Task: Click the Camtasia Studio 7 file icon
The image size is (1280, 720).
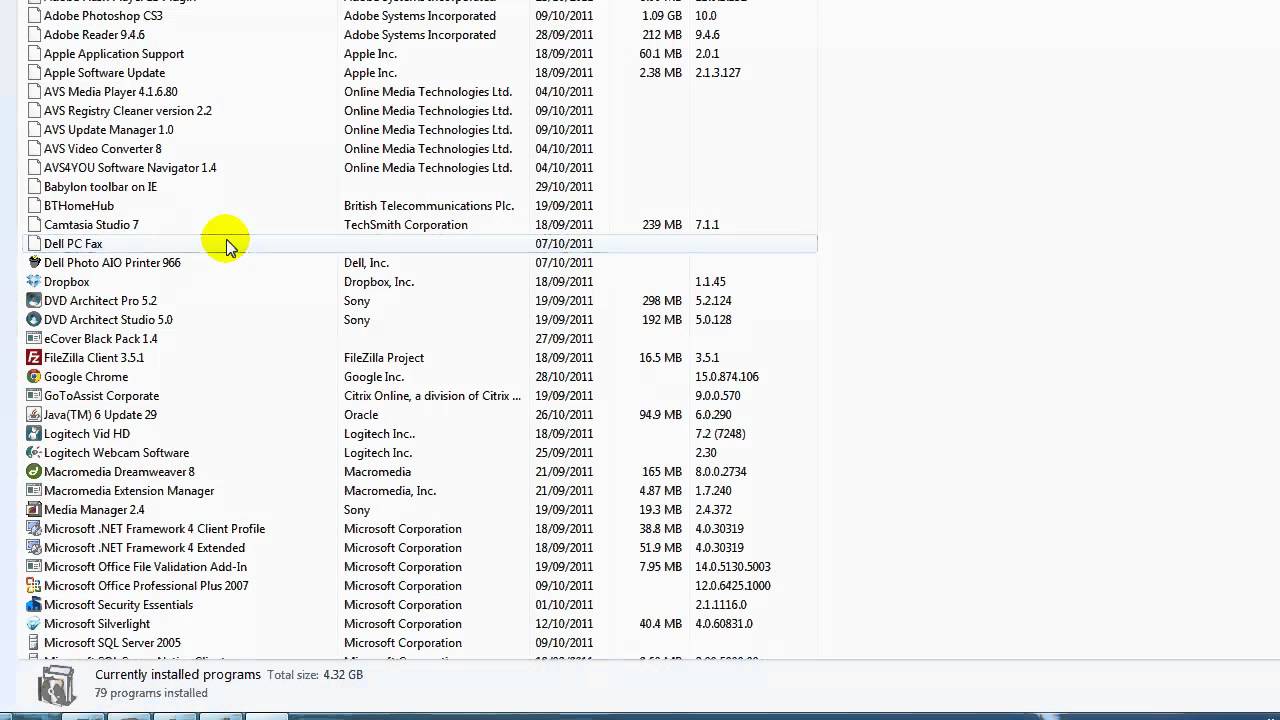Action: click(x=34, y=225)
